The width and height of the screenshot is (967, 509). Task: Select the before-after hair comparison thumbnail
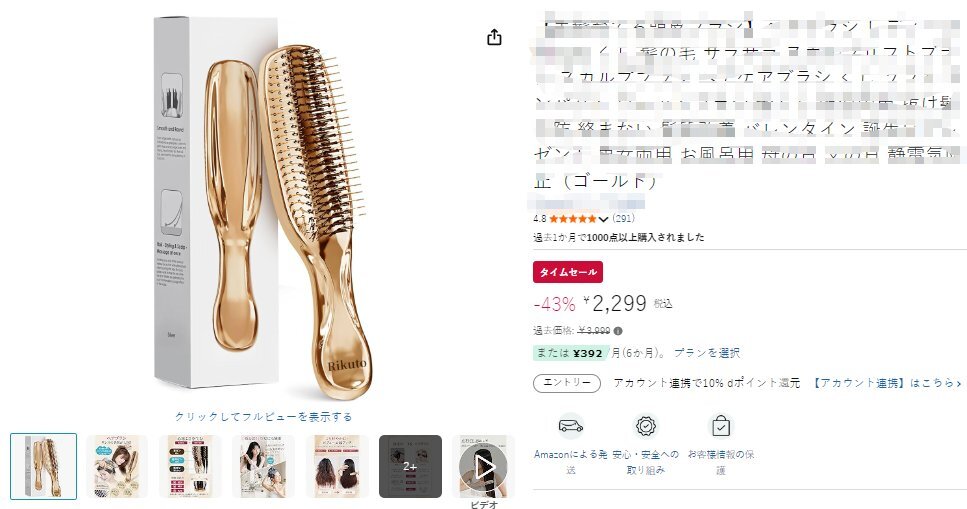point(337,466)
